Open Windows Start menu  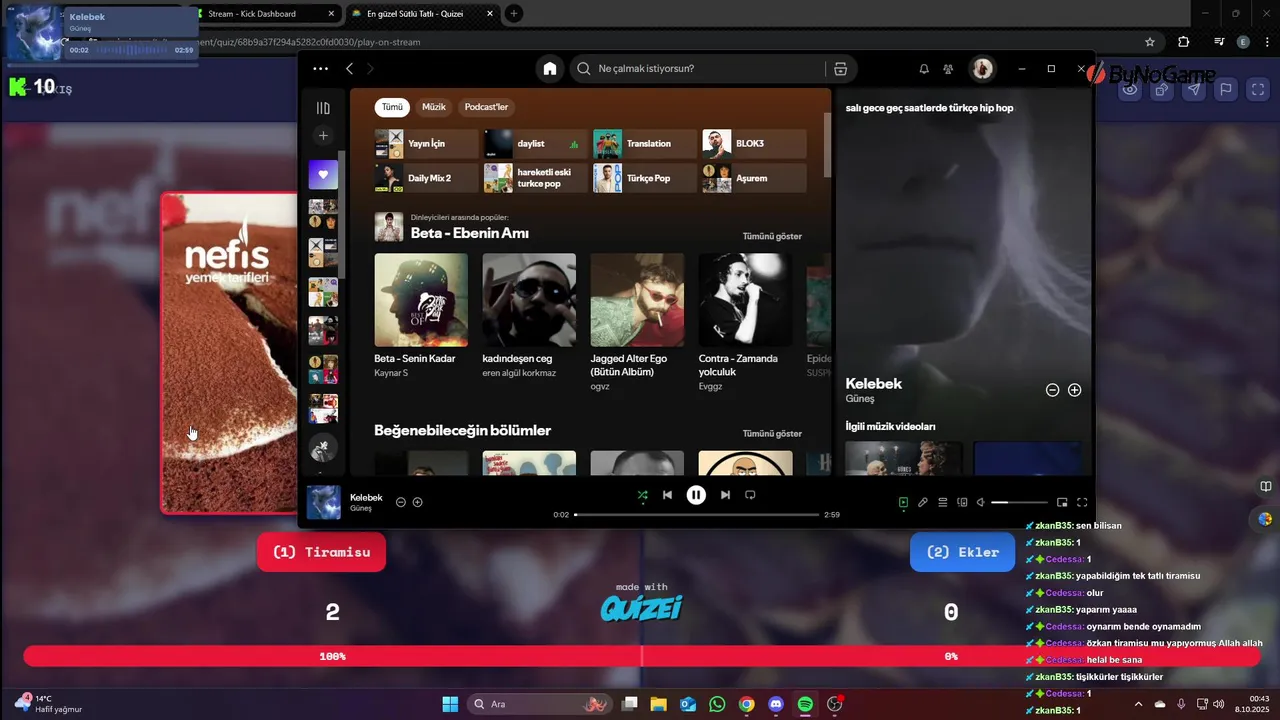click(x=450, y=704)
